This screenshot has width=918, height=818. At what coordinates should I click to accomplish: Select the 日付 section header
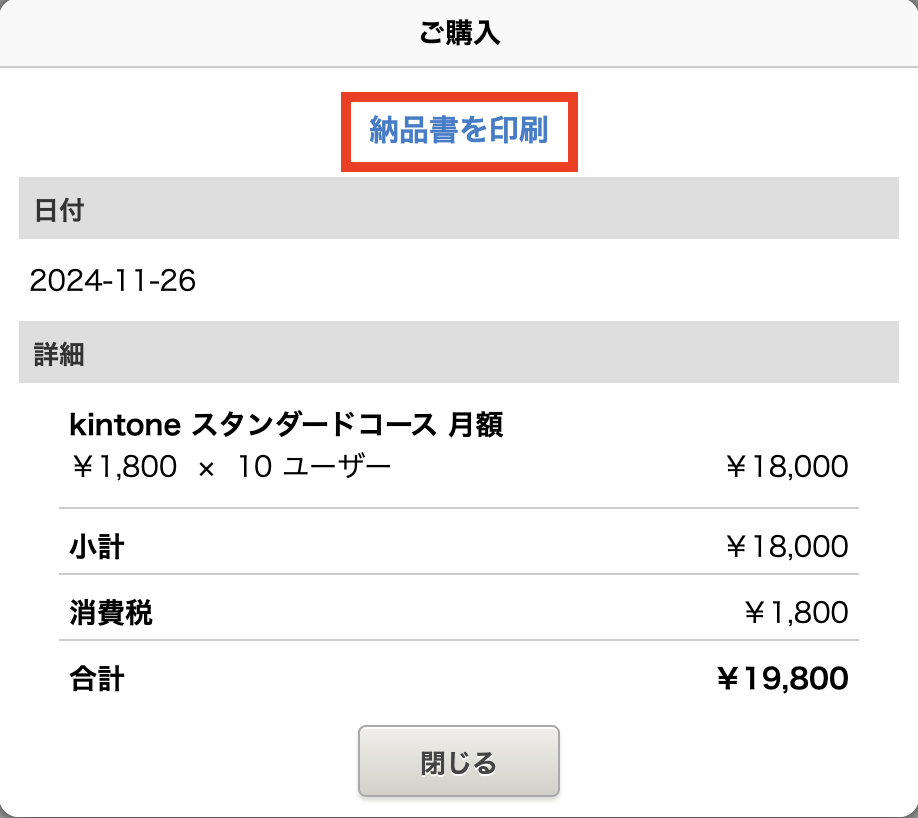point(59,211)
